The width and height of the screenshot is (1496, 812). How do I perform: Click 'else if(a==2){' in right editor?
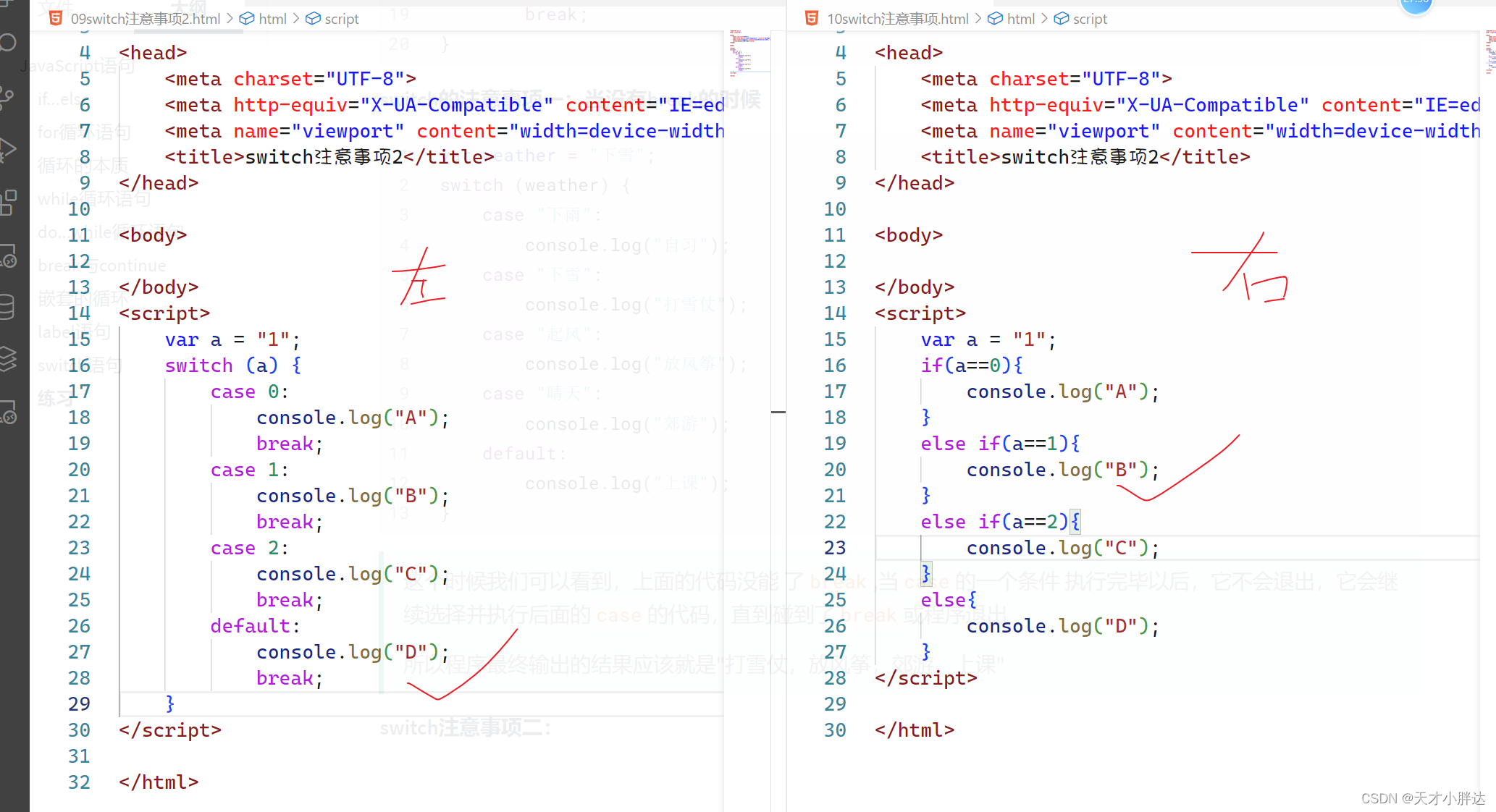click(x=1000, y=522)
